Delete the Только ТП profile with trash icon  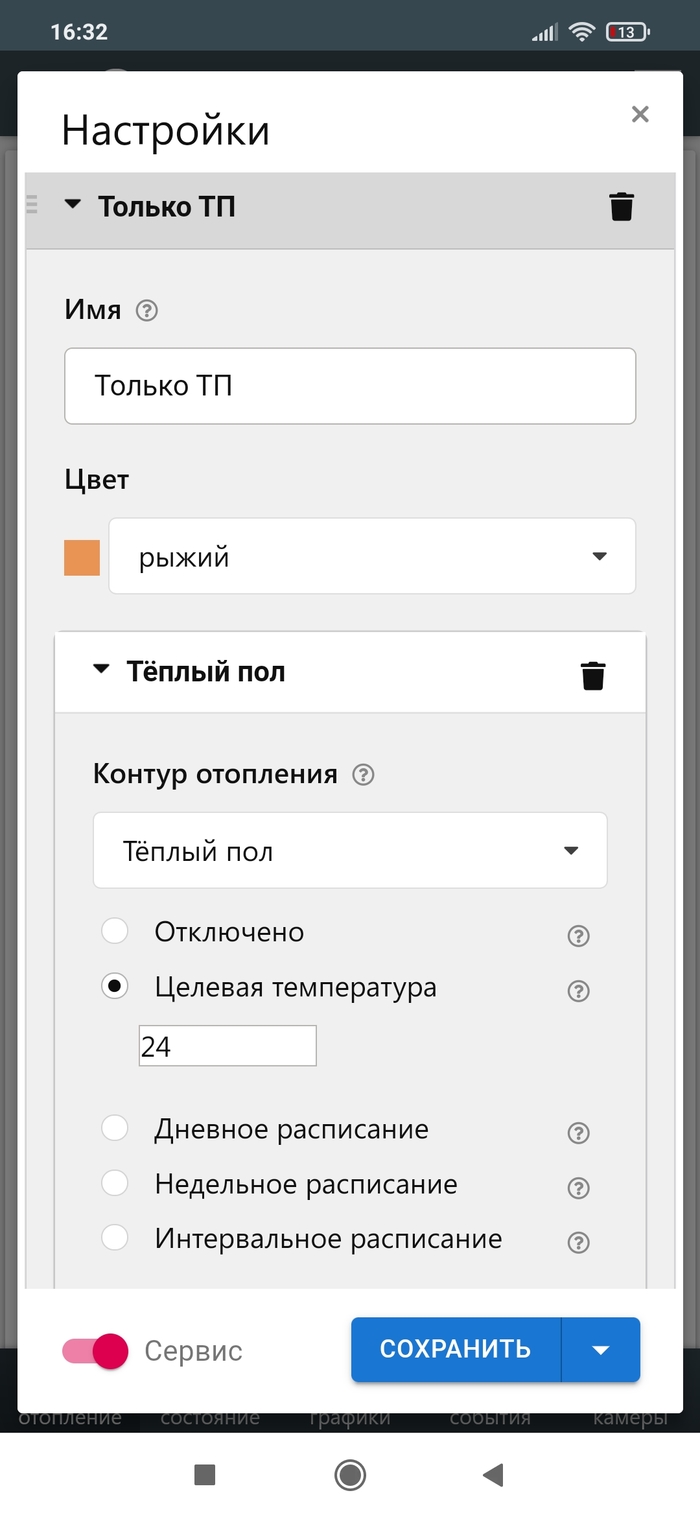(621, 207)
